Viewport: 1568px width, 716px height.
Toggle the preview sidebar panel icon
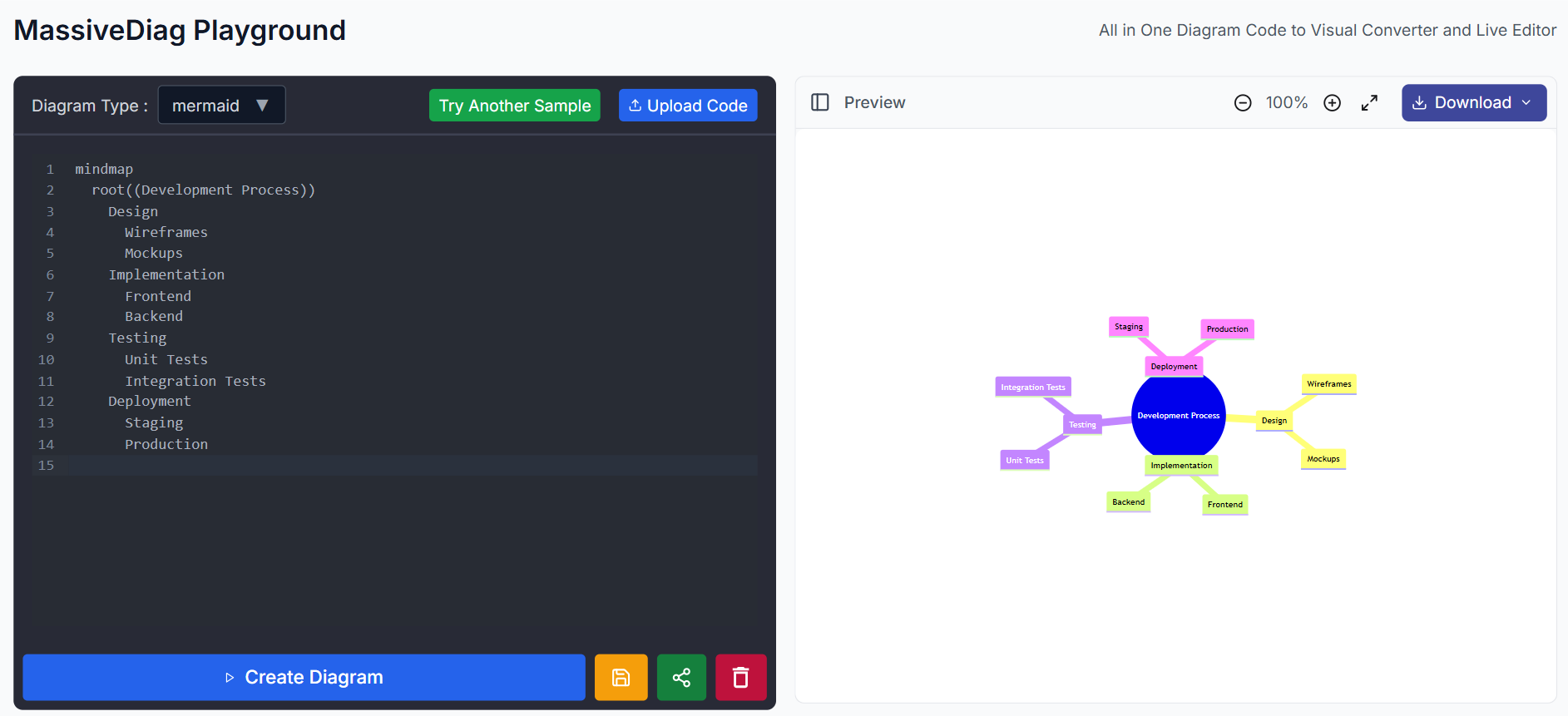pos(820,102)
